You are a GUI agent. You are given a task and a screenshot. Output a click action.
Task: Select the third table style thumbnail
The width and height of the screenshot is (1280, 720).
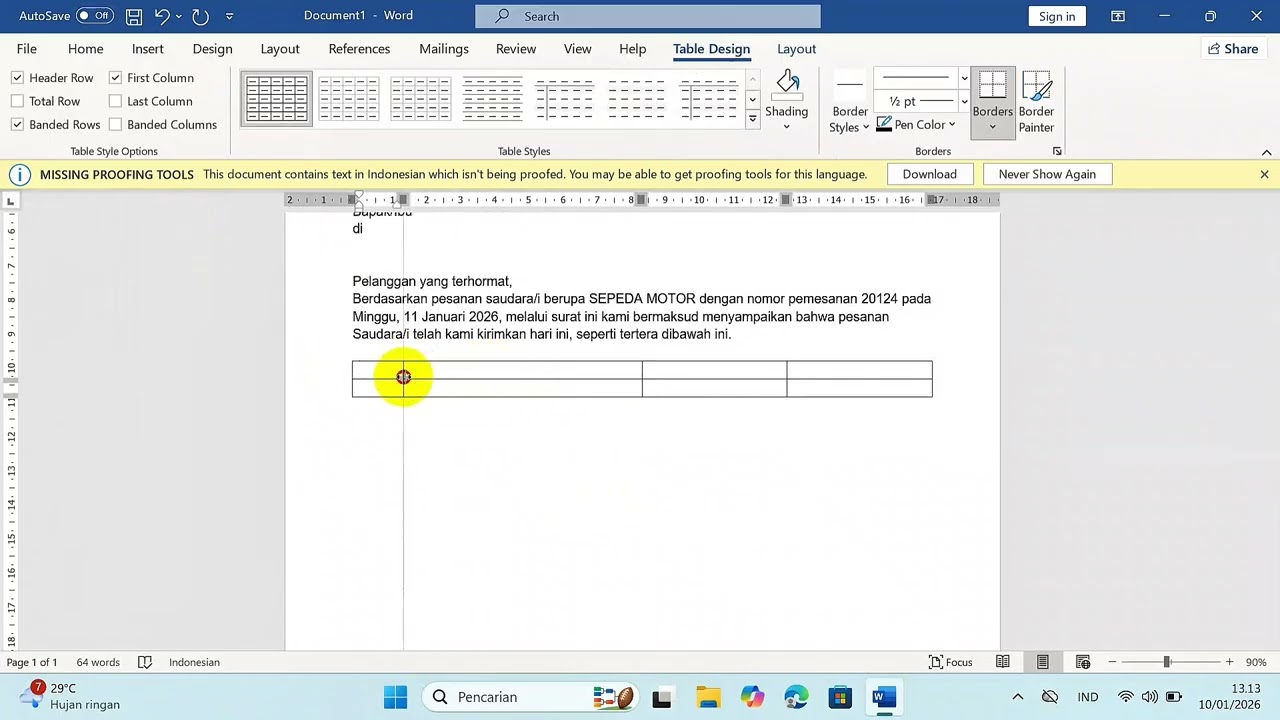click(420, 99)
